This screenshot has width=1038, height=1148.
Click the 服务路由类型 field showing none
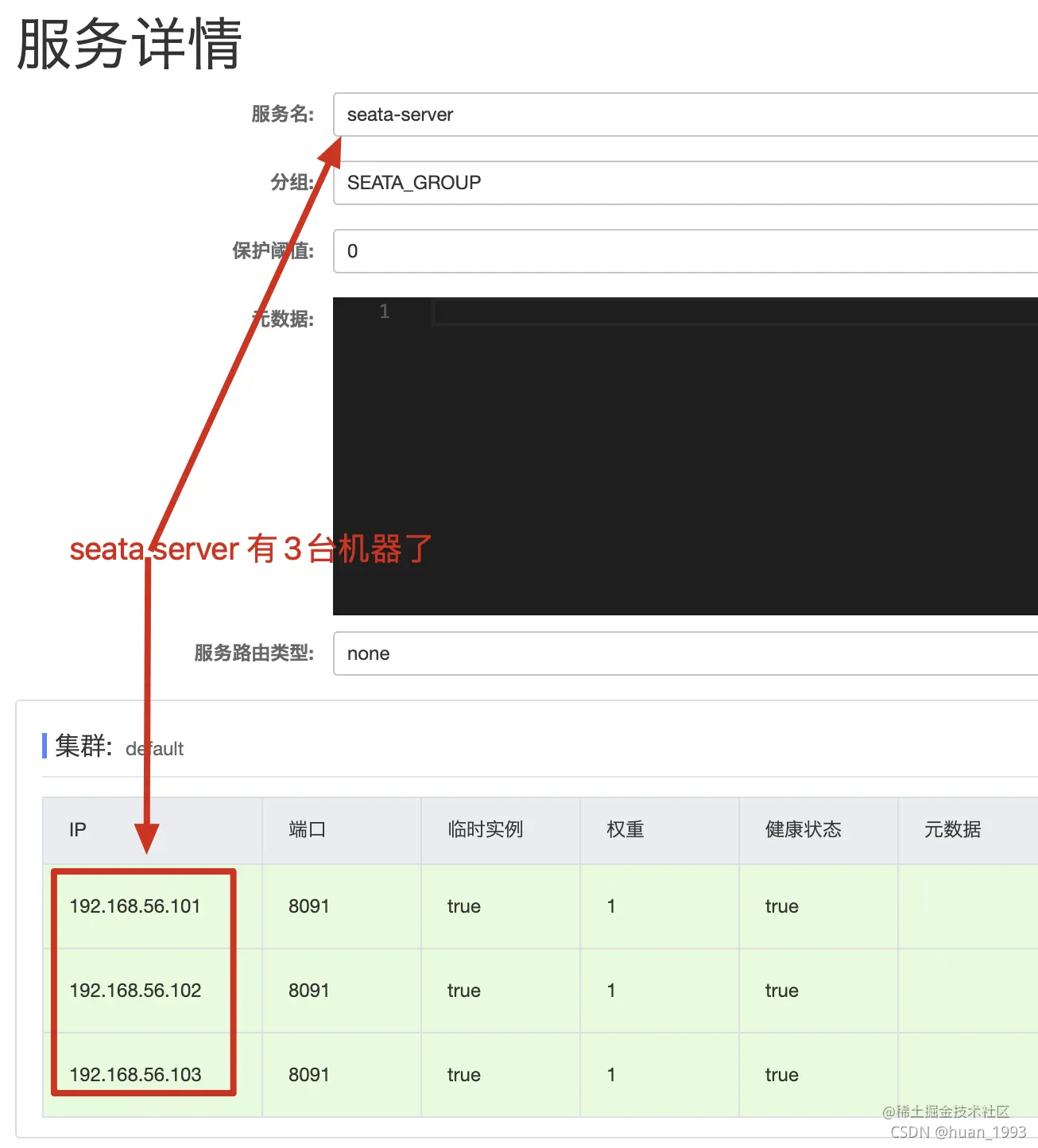685,654
